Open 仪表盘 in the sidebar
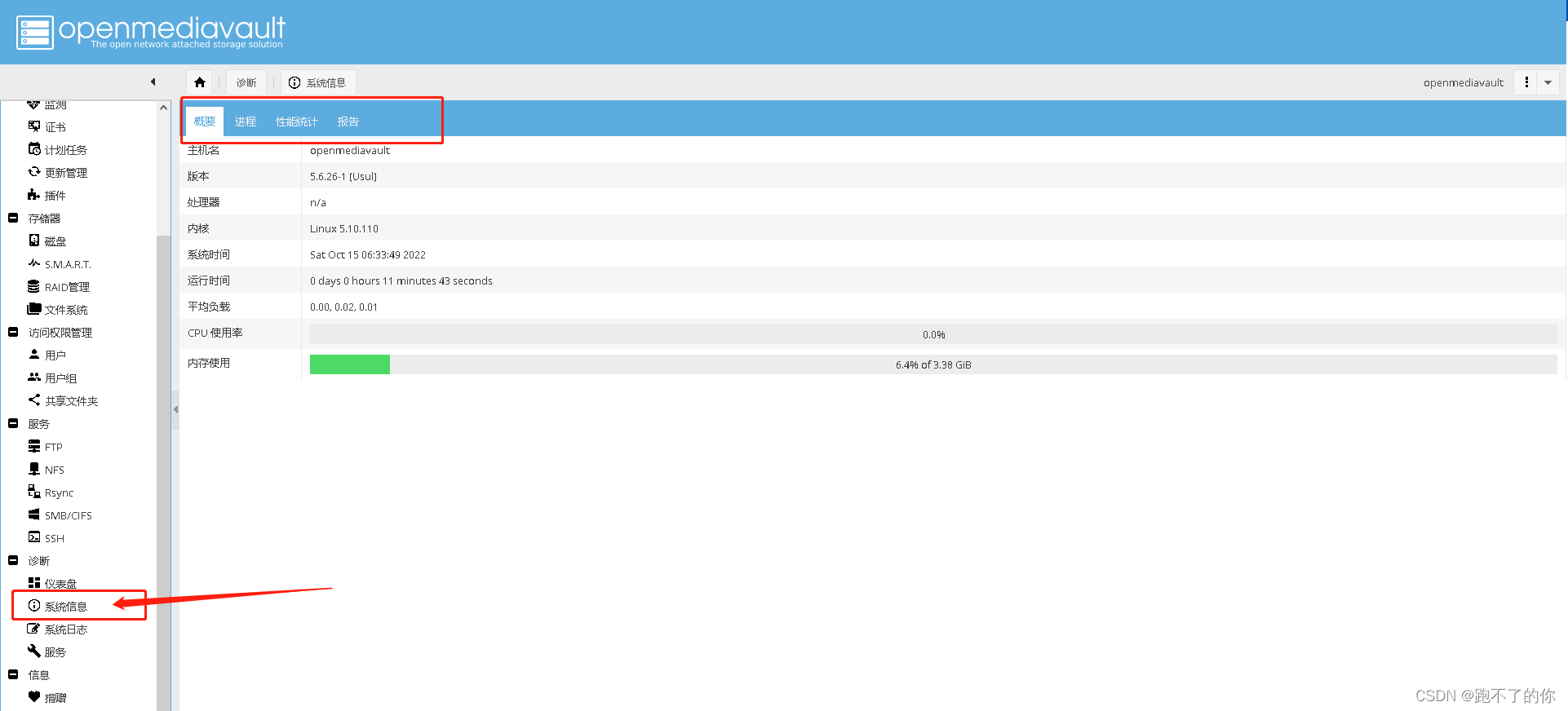 point(61,584)
